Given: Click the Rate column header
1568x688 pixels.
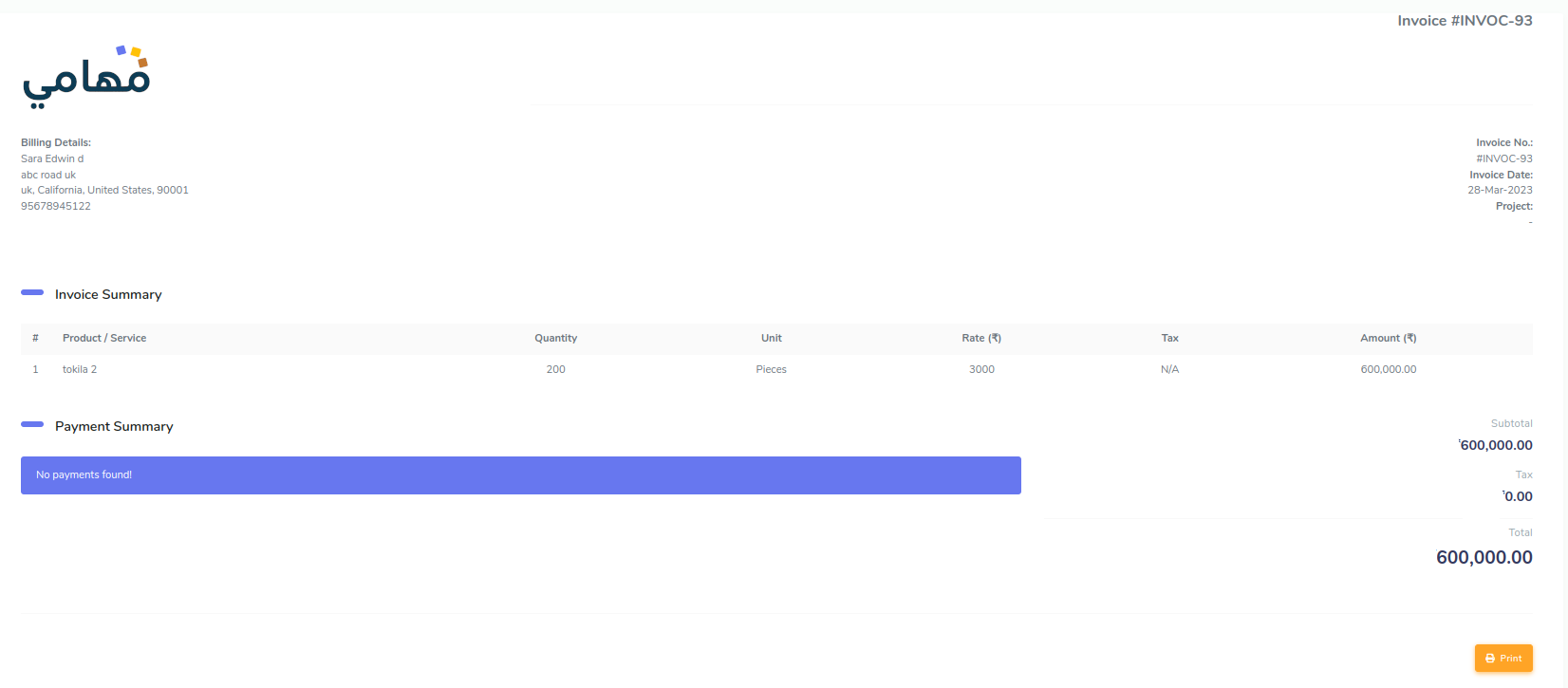Looking at the screenshot, I should (x=980, y=338).
